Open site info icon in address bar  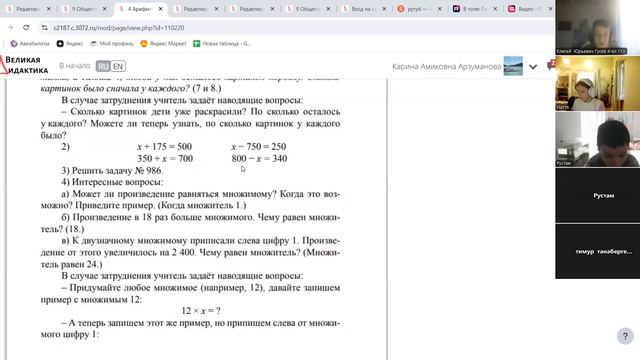tap(45, 27)
